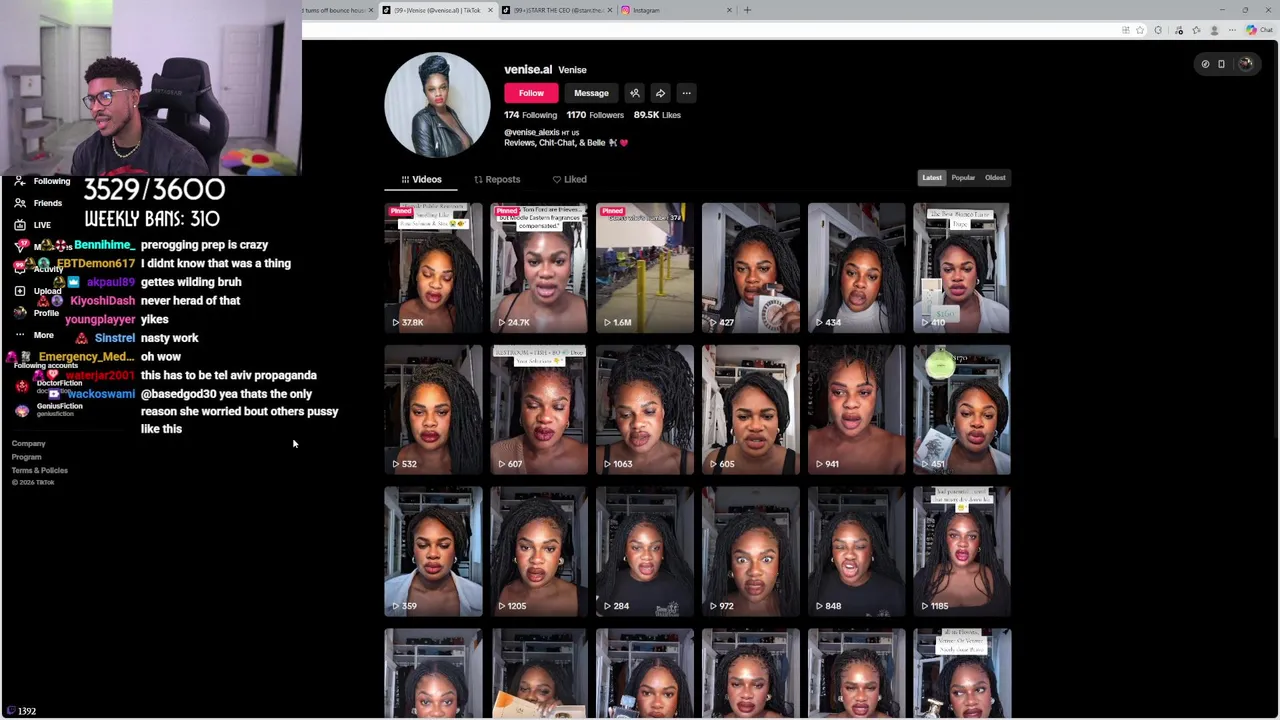Open the browser profile account icon
This screenshot has height=720, width=1280.
pos(1214,30)
